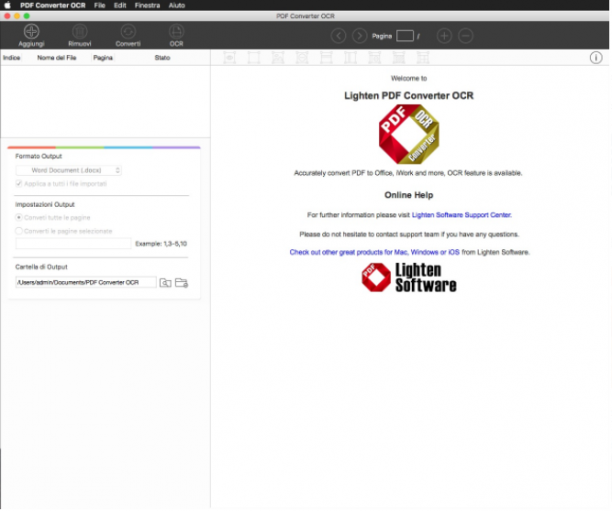Zoom out with the minus circle icon
Image resolution: width=612 pixels, height=511 pixels.
click(x=466, y=36)
